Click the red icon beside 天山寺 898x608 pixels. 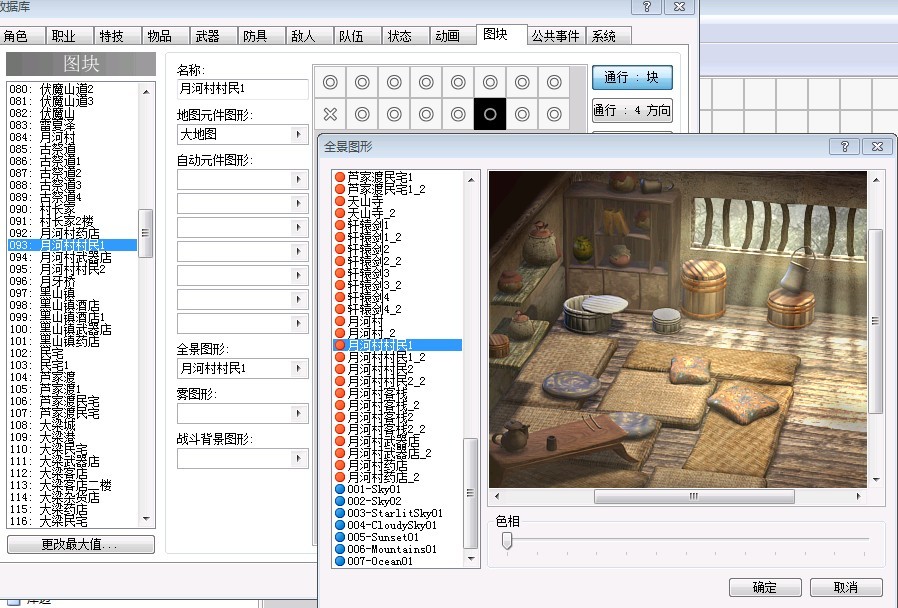tap(340, 201)
